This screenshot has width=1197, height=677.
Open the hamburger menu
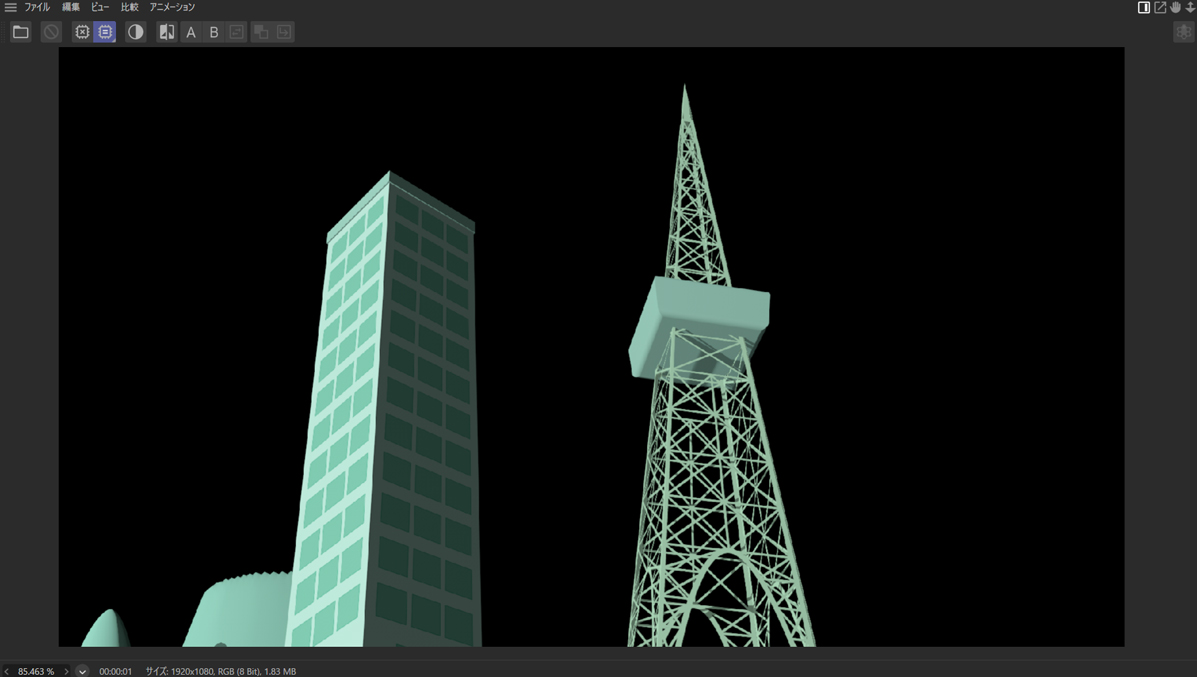[10, 7]
